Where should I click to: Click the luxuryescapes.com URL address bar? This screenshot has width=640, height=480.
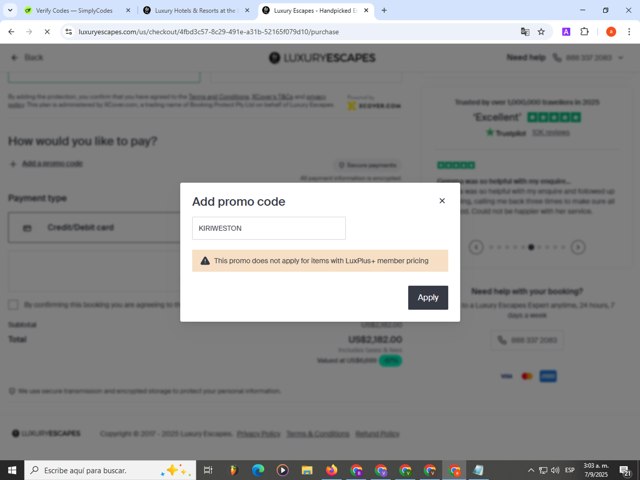(x=208, y=32)
